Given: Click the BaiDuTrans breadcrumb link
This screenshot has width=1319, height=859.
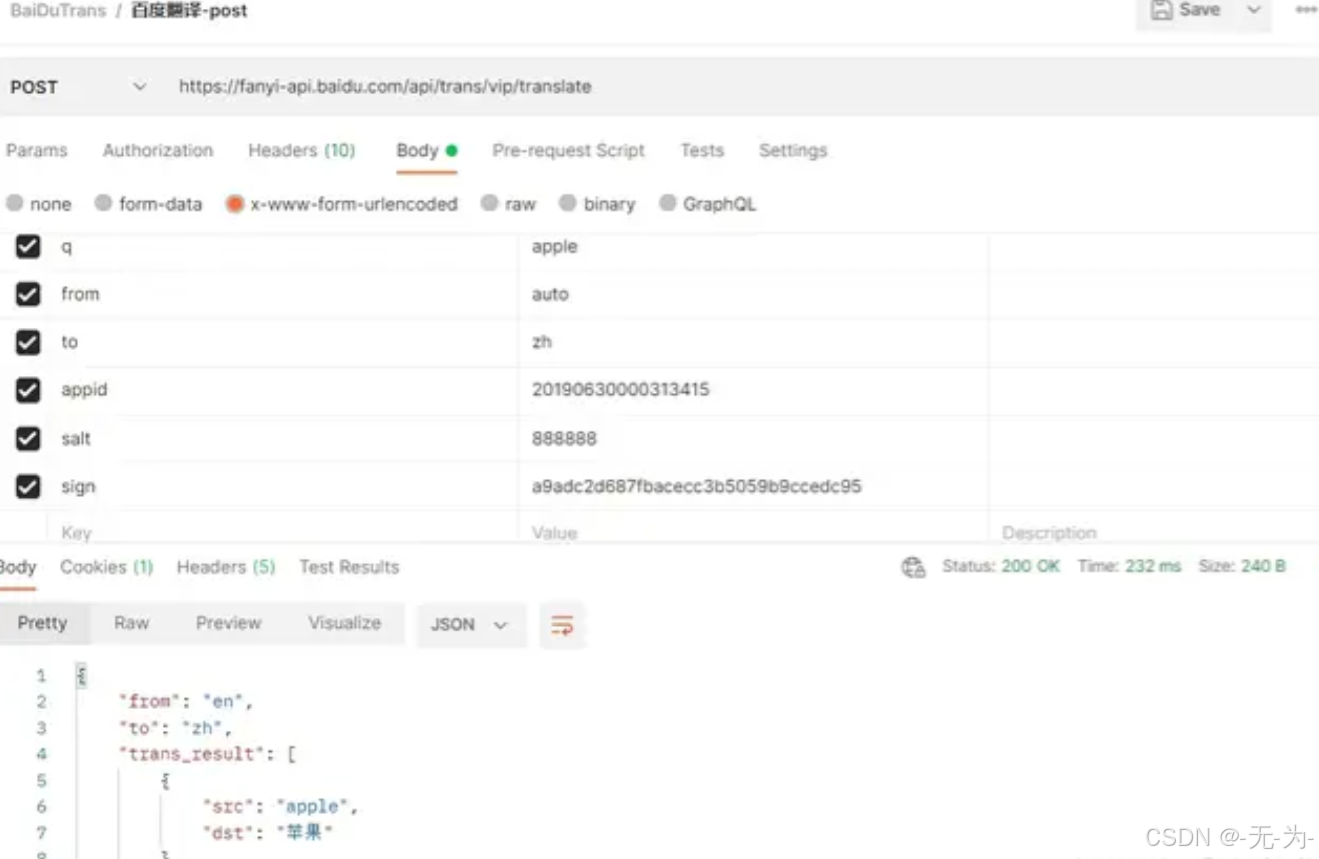Looking at the screenshot, I should 58,11.
